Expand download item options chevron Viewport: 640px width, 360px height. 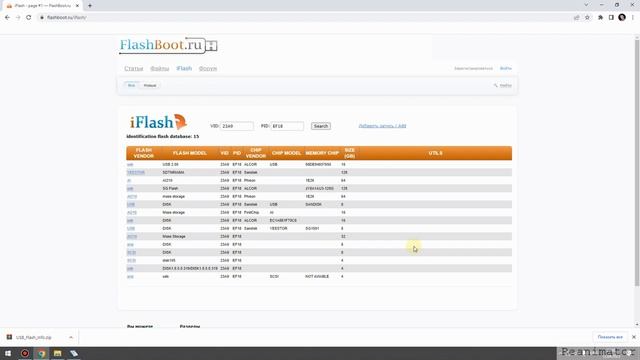(x=71, y=338)
